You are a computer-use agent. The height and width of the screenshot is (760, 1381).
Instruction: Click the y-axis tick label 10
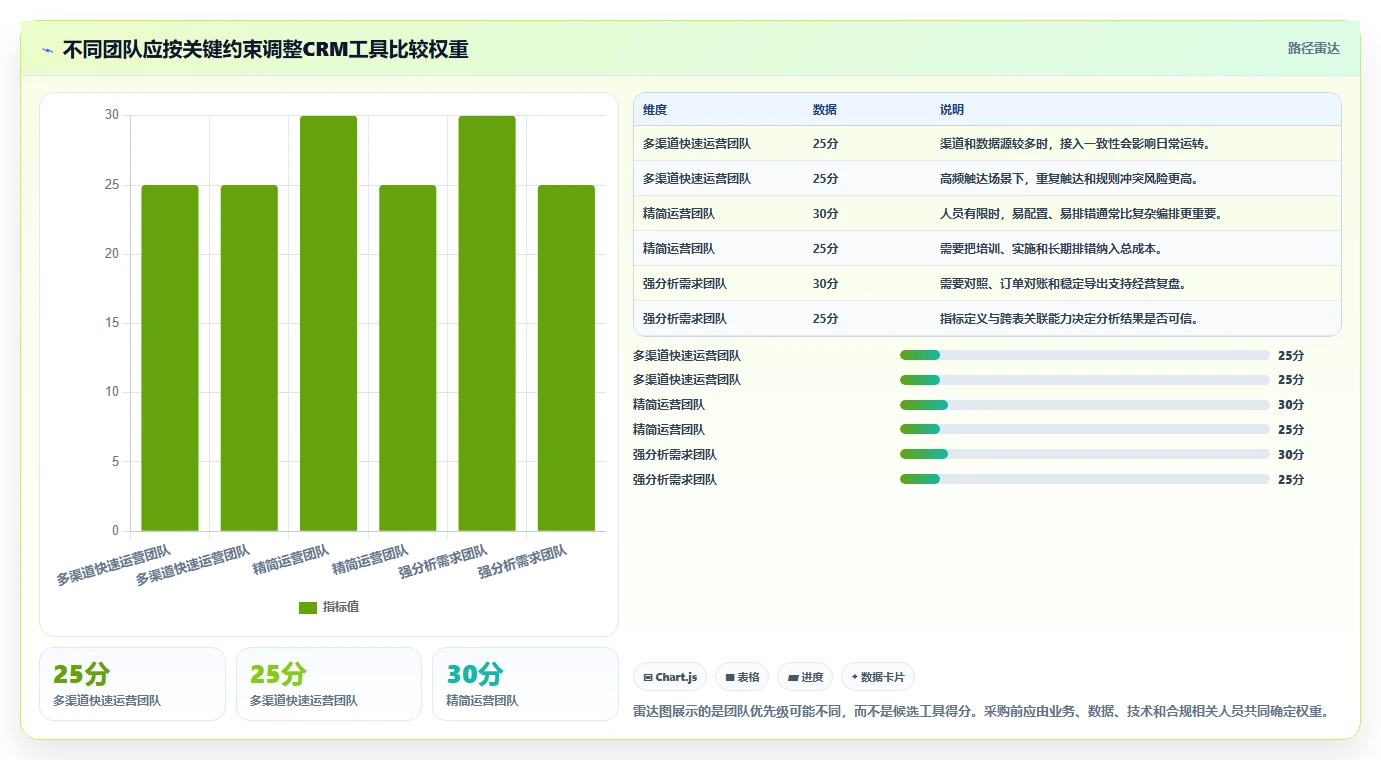[111, 392]
